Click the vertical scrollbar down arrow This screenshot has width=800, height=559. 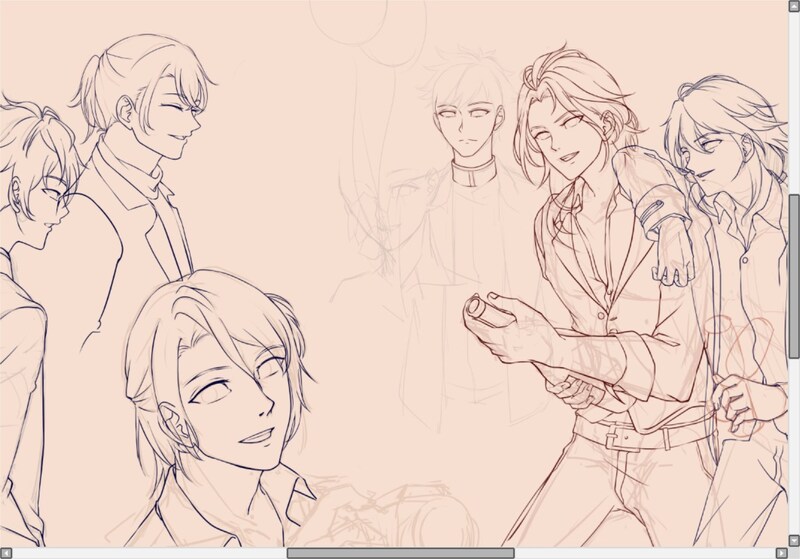pos(794,540)
